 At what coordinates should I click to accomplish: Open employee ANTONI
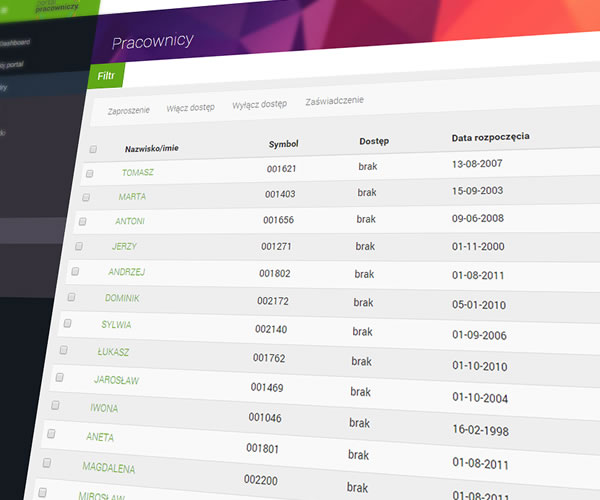click(x=130, y=221)
